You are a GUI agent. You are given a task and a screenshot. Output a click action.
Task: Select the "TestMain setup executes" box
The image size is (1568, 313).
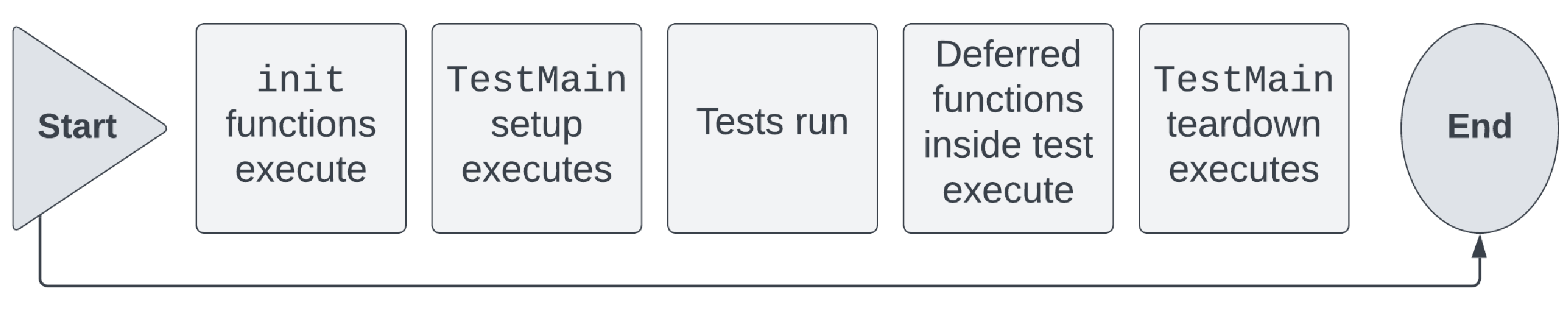536,128
